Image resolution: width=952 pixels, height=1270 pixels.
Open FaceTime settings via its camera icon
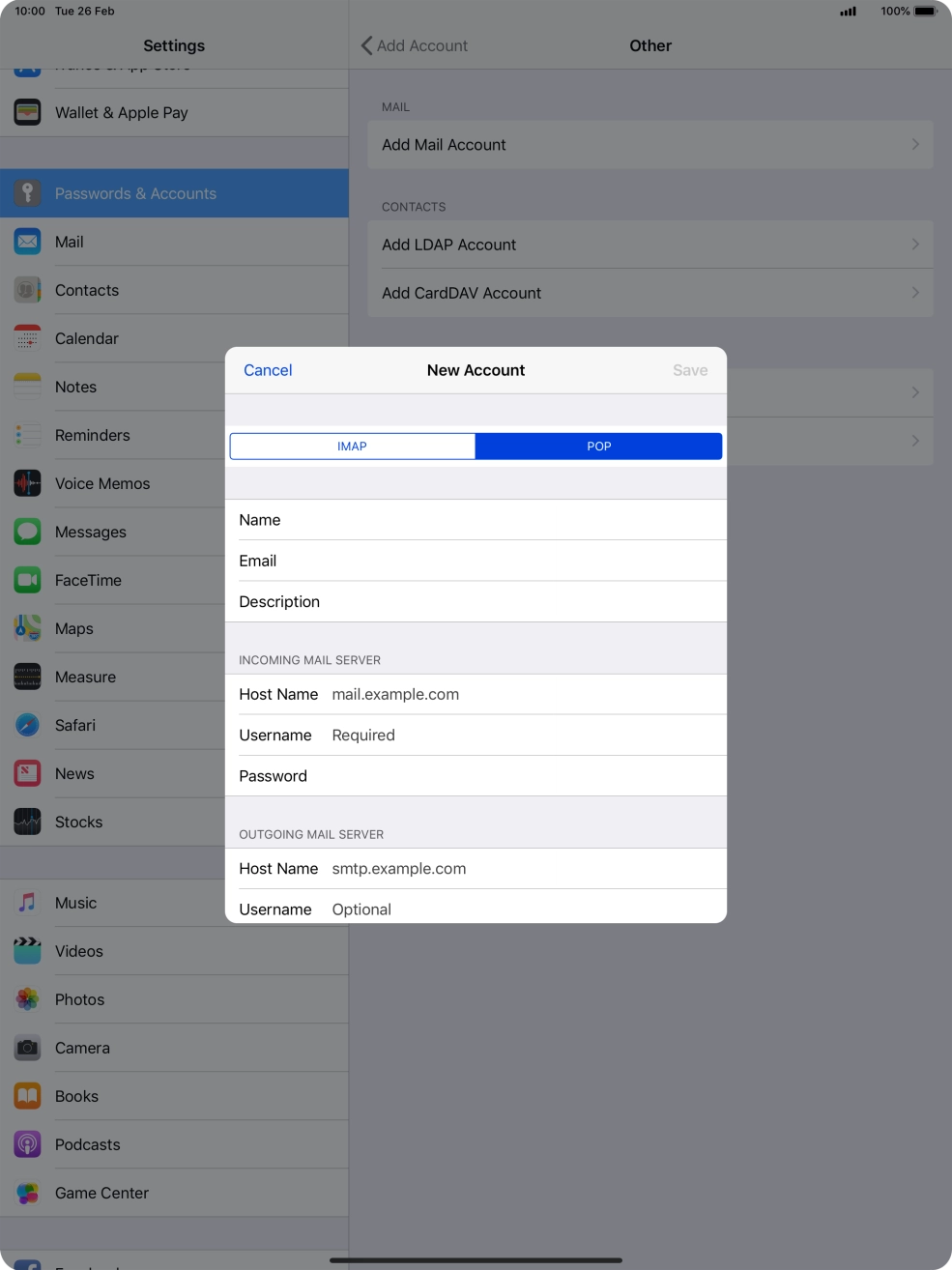point(26,580)
